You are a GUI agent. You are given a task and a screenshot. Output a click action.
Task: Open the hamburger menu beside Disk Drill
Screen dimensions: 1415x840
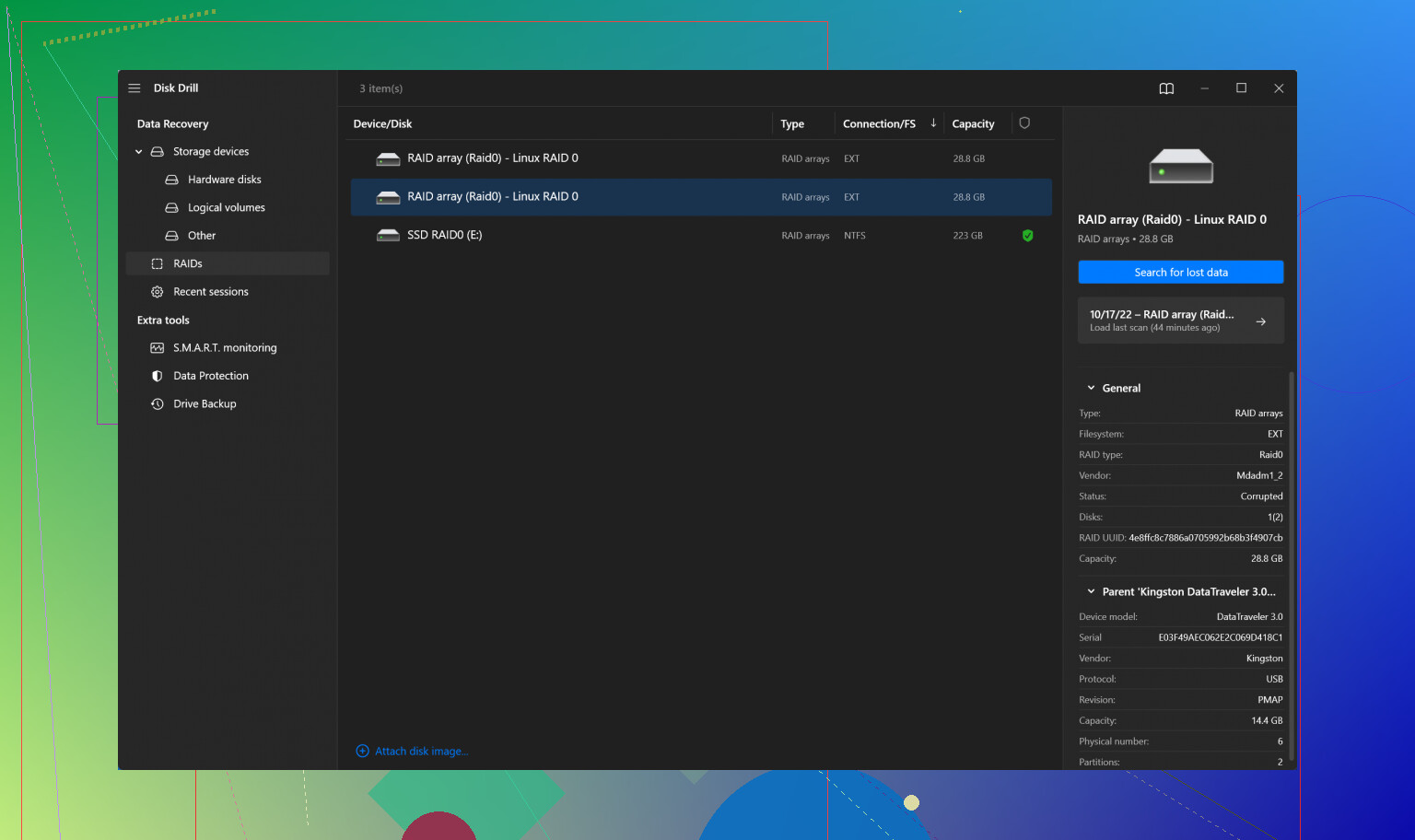134,88
